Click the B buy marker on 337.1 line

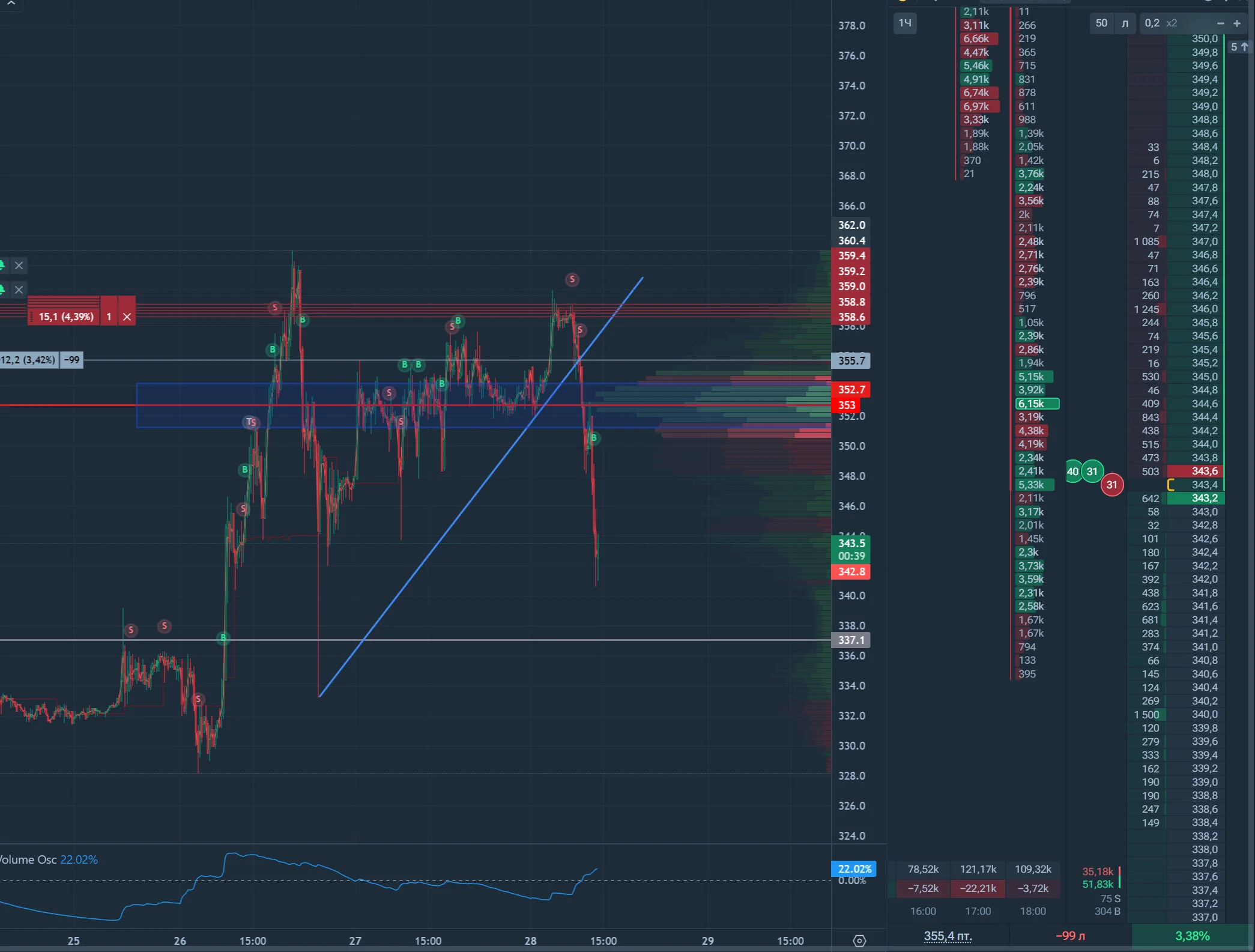click(223, 637)
